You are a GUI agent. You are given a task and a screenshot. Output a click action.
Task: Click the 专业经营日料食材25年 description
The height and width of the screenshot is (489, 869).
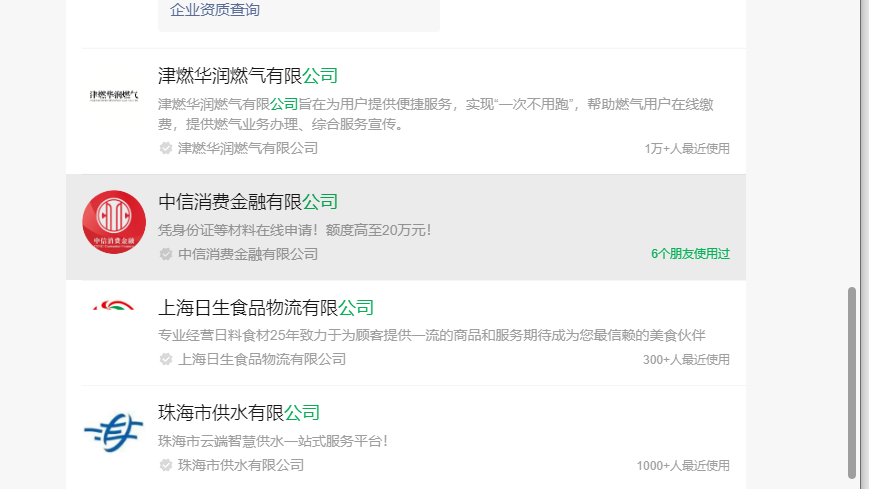pos(432,335)
